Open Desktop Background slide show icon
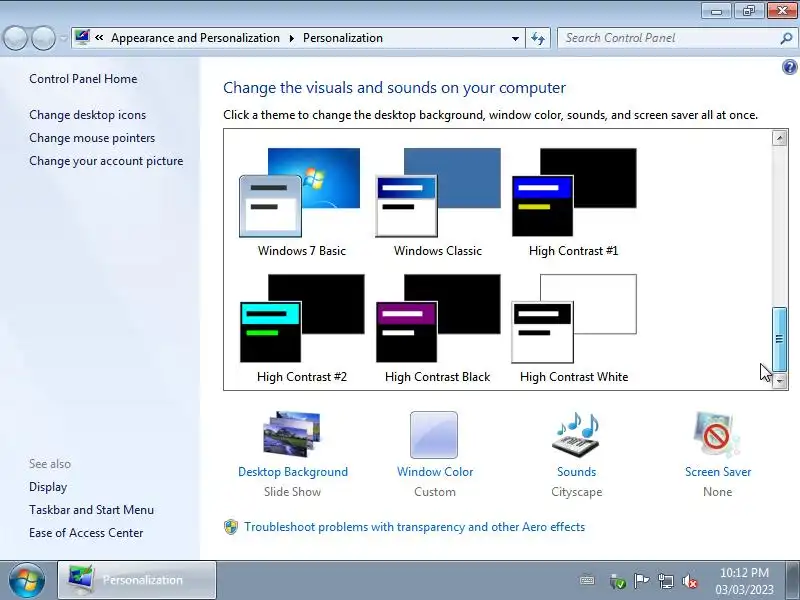Viewport: 800px width, 600px height. 292,434
